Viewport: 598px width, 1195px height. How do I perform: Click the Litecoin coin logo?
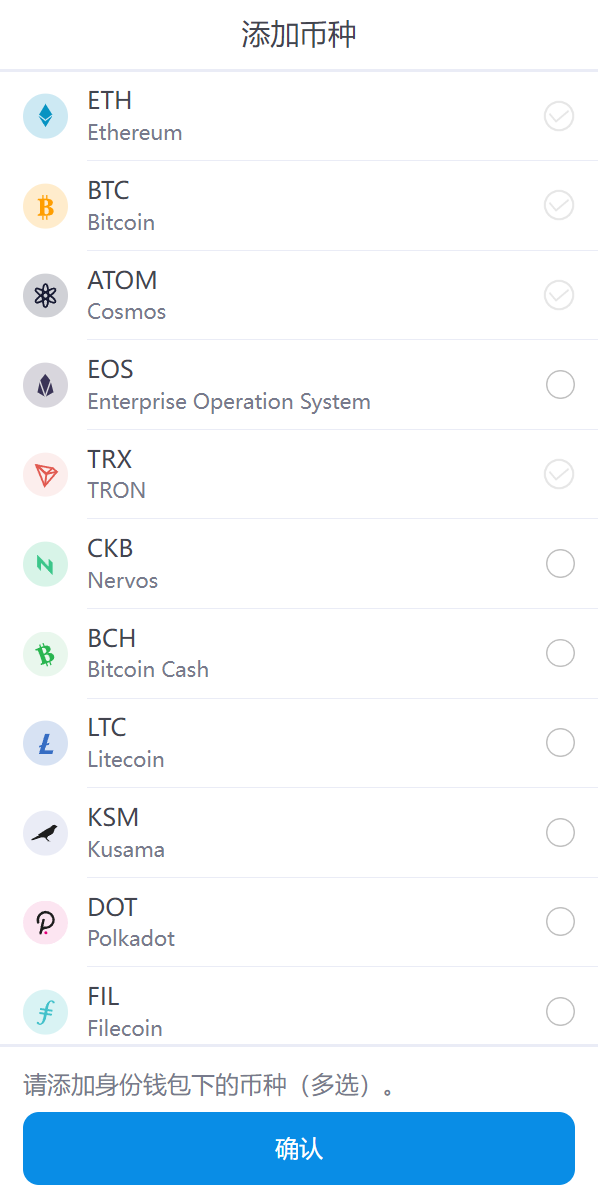coord(45,742)
